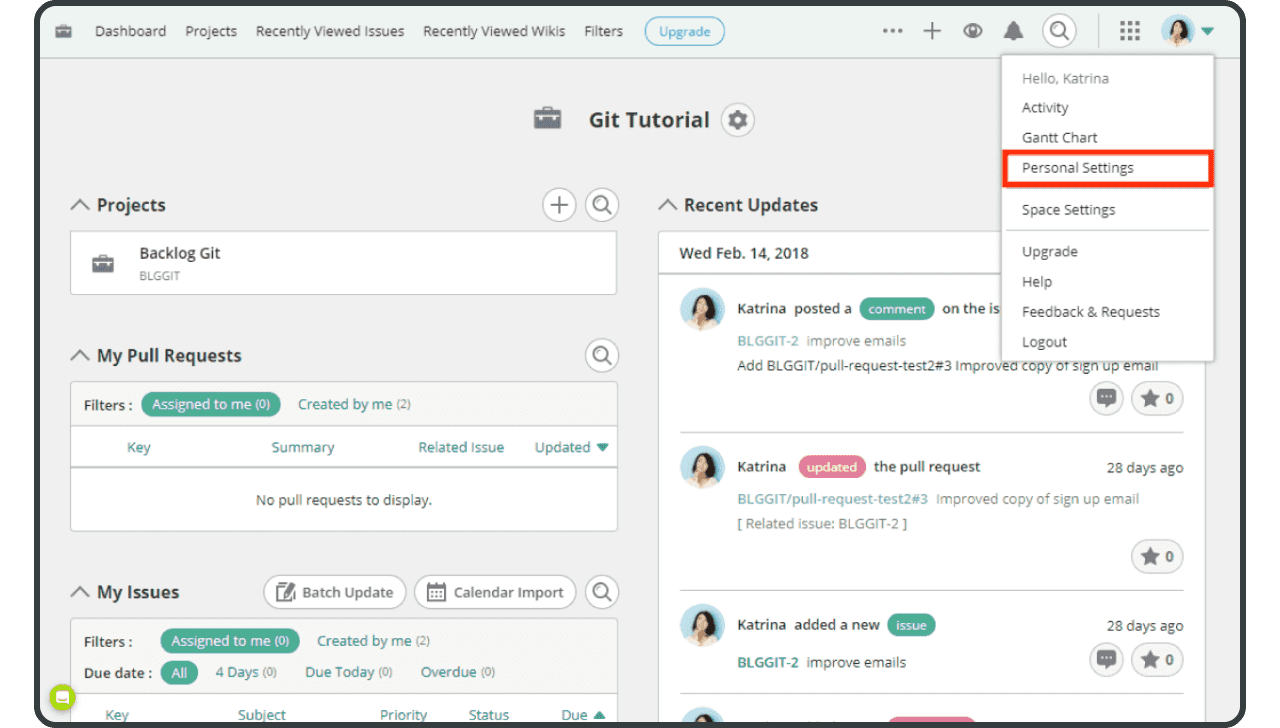Image resolution: width=1280 pixels, height=728 pixels.
Task: Open the BLGGIT/pull-request-test2#3 link
Action: click(832, 499)
